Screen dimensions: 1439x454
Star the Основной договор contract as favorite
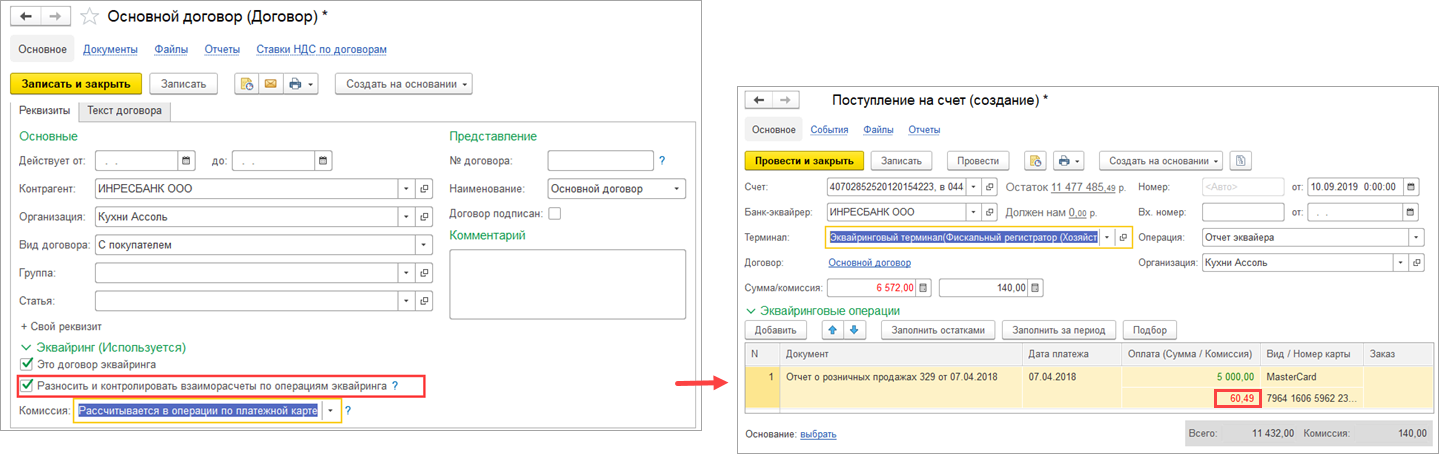pyautogui.click(x=89, y=16)
